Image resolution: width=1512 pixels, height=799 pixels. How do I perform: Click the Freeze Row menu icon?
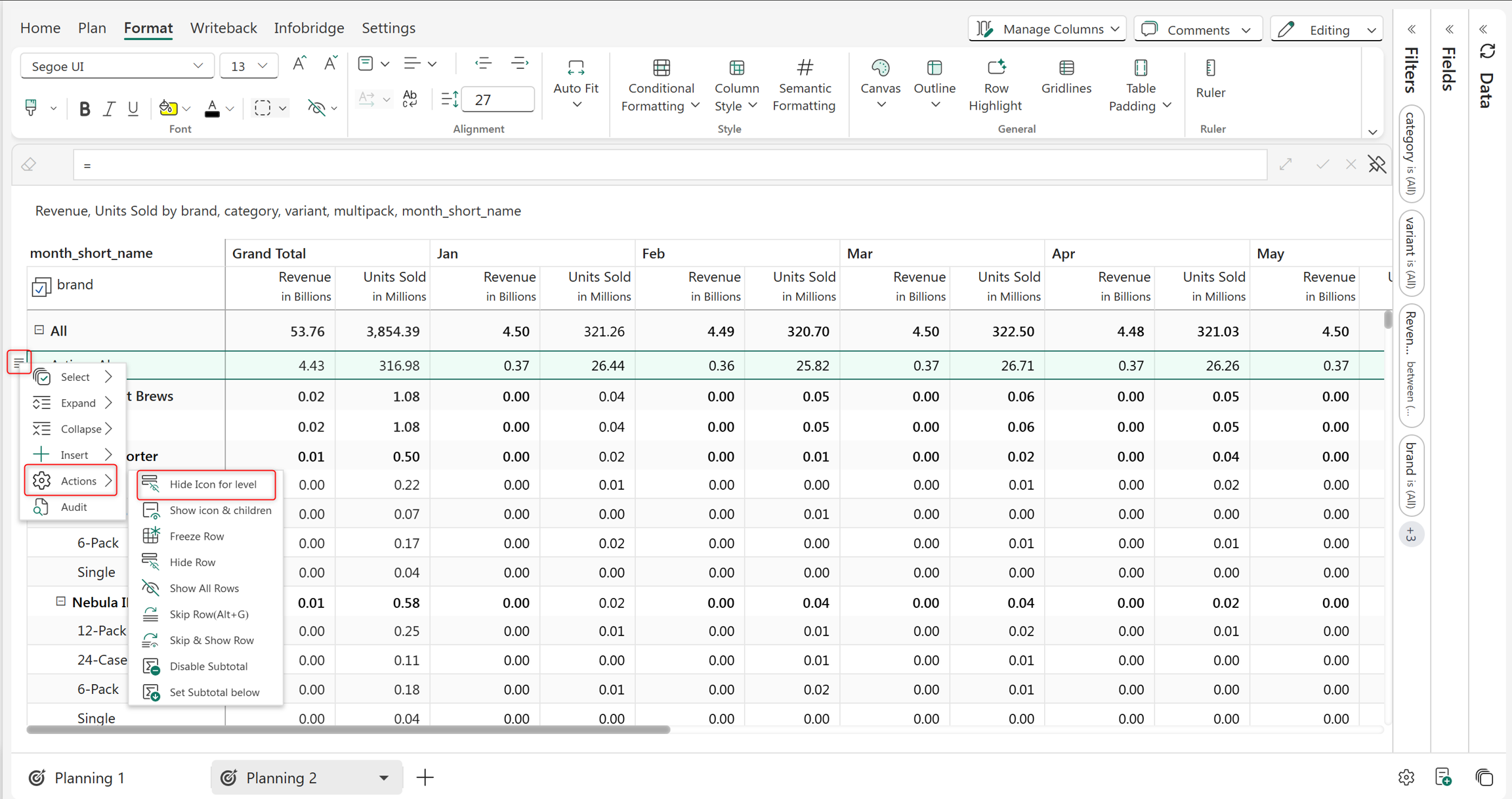(x=151, y=536)
